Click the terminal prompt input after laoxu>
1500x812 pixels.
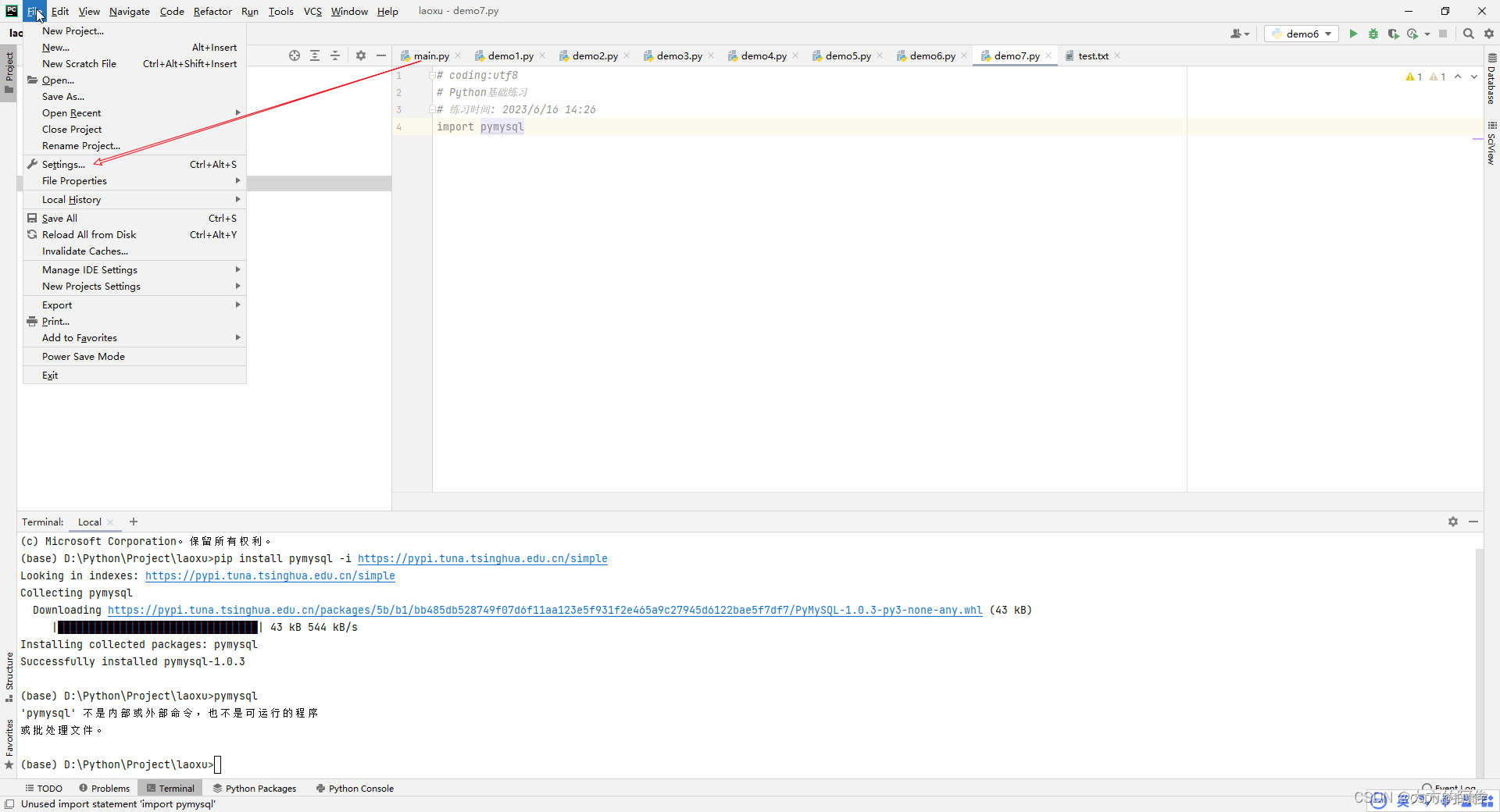coord(218,765)
